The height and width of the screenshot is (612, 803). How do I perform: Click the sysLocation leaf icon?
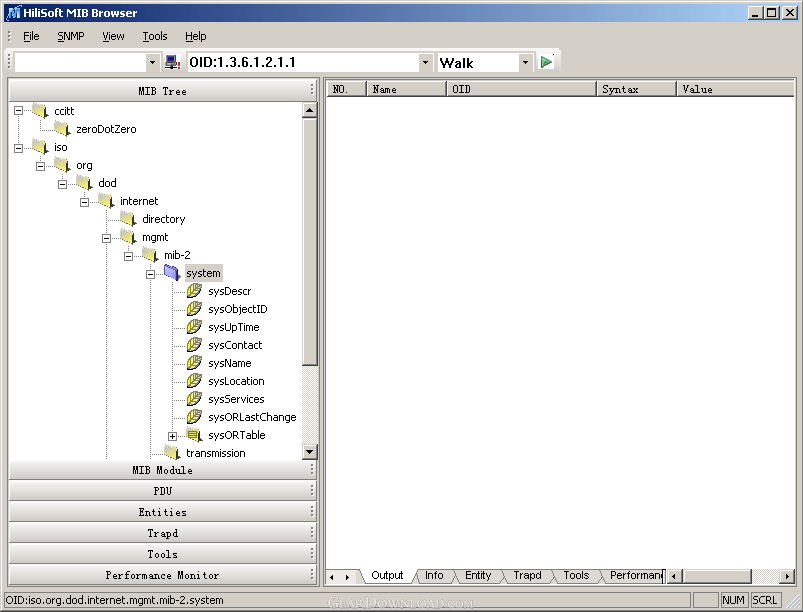194,381
